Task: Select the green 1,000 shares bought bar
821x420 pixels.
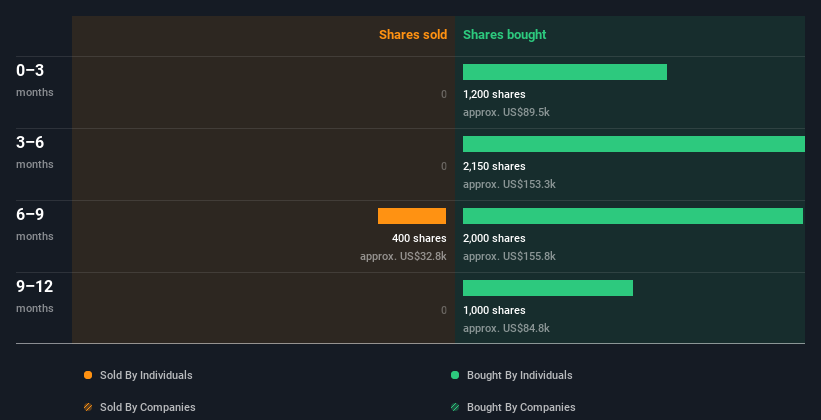Action: click(548, 288)
